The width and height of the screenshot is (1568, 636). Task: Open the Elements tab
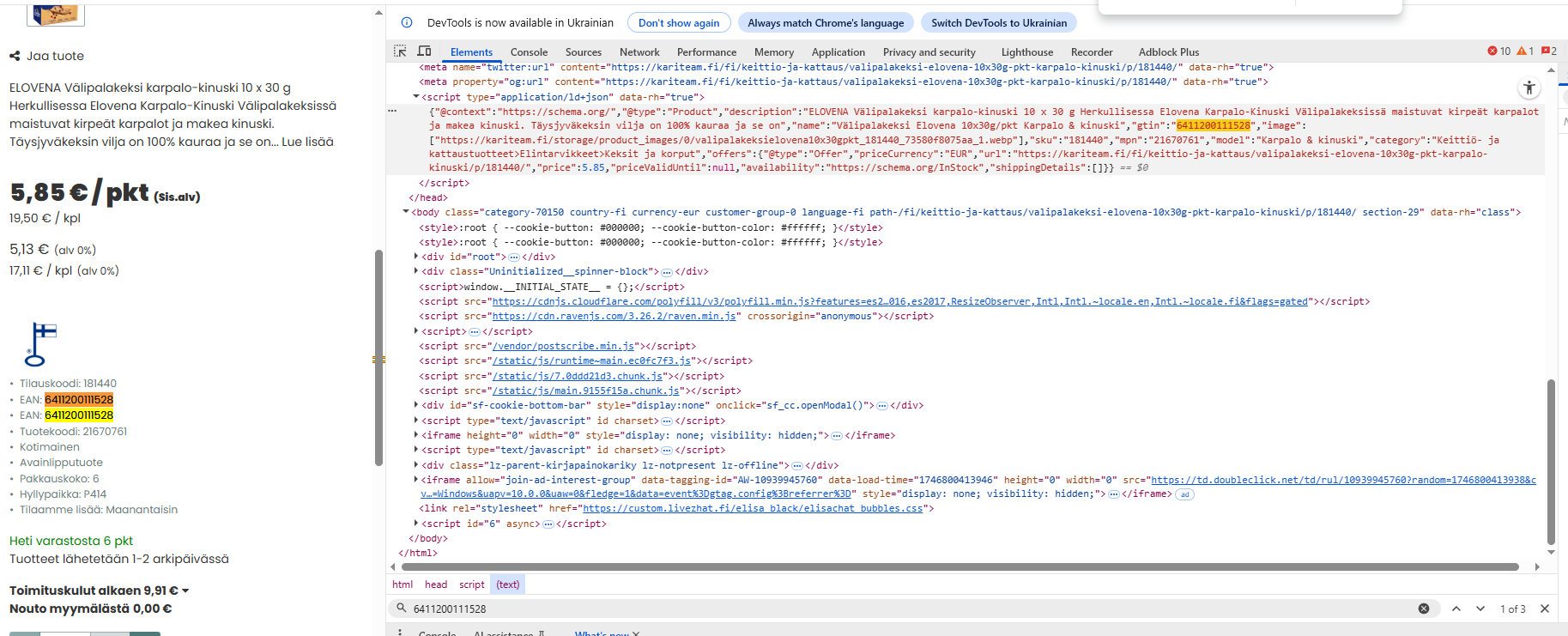pos(471,52)
